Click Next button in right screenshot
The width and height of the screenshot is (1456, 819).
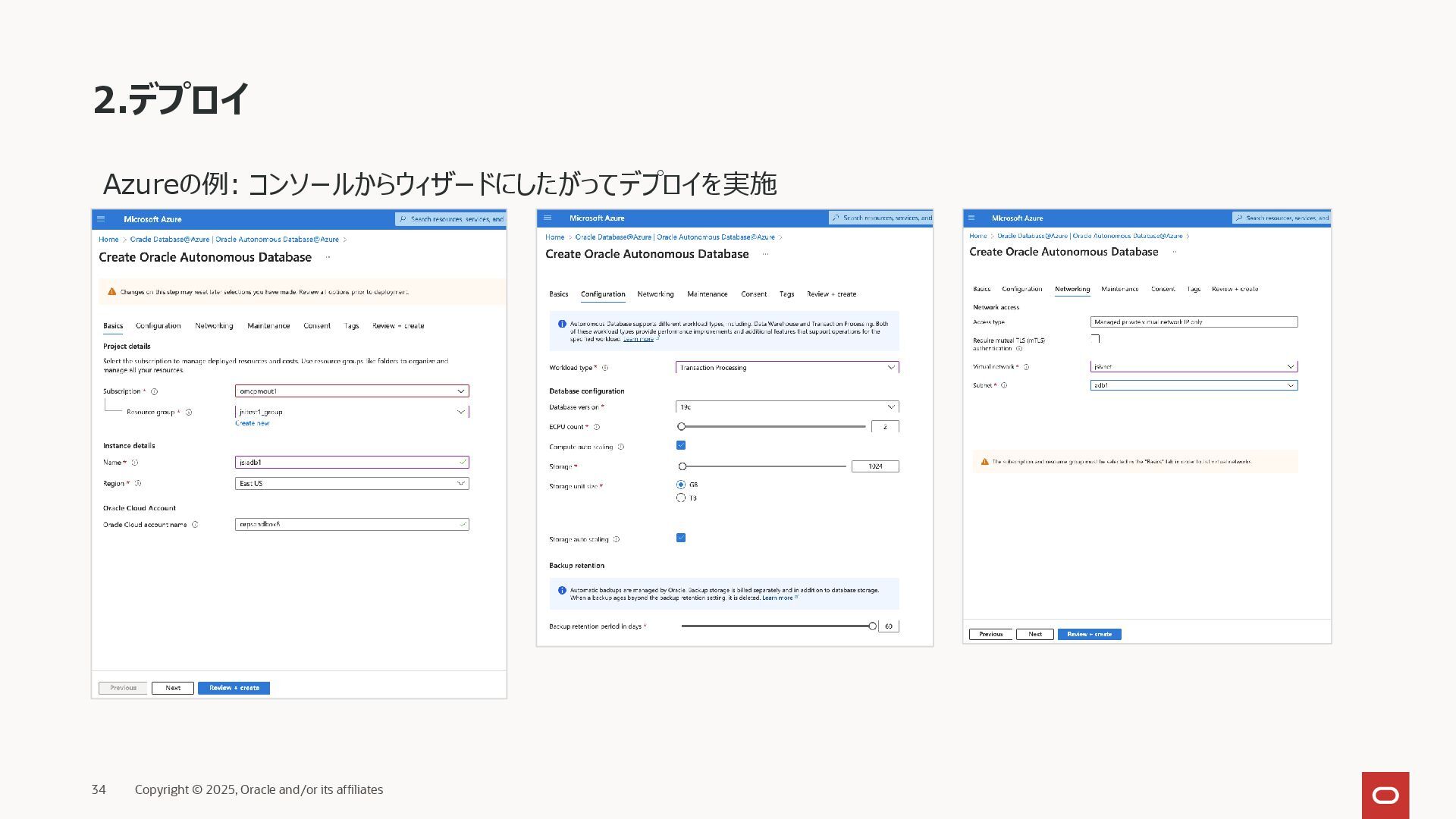[x=1035, y=635]
